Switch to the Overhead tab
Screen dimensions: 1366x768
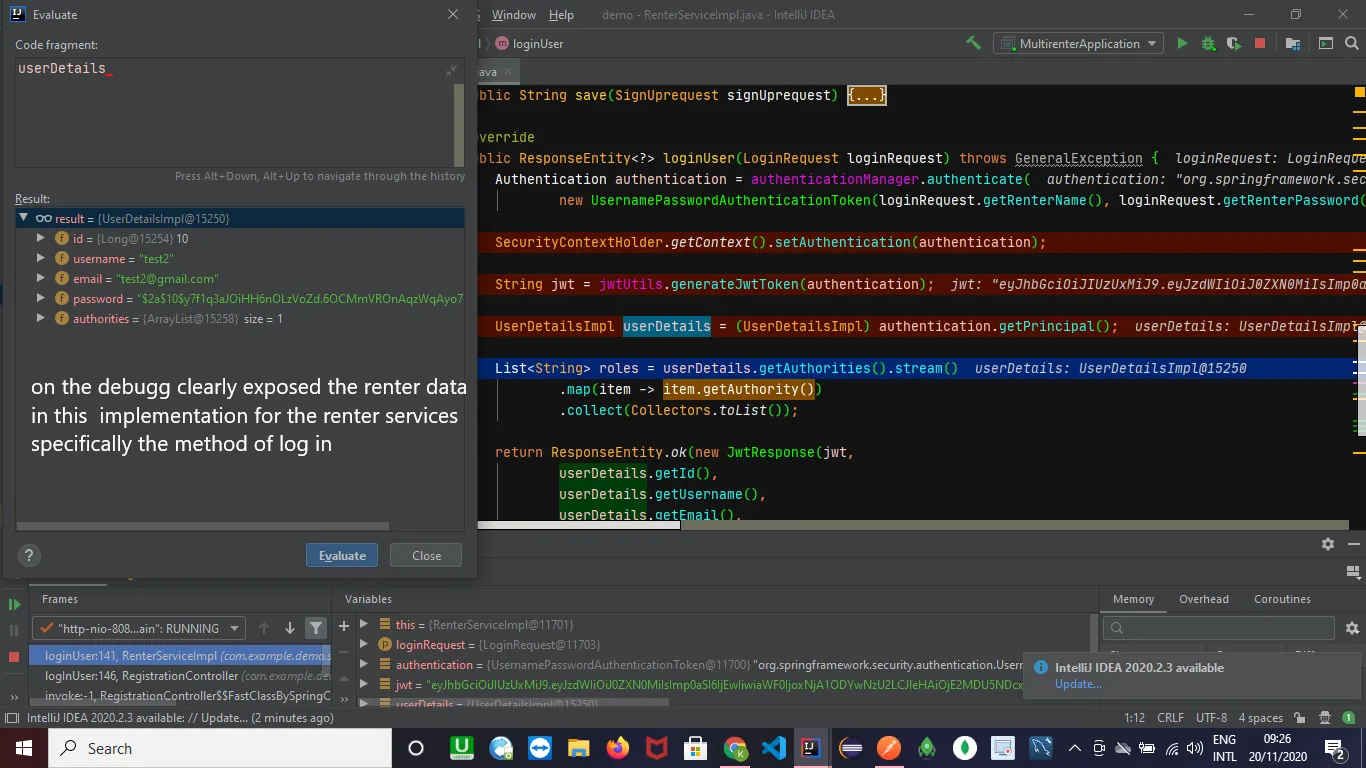1203,599
